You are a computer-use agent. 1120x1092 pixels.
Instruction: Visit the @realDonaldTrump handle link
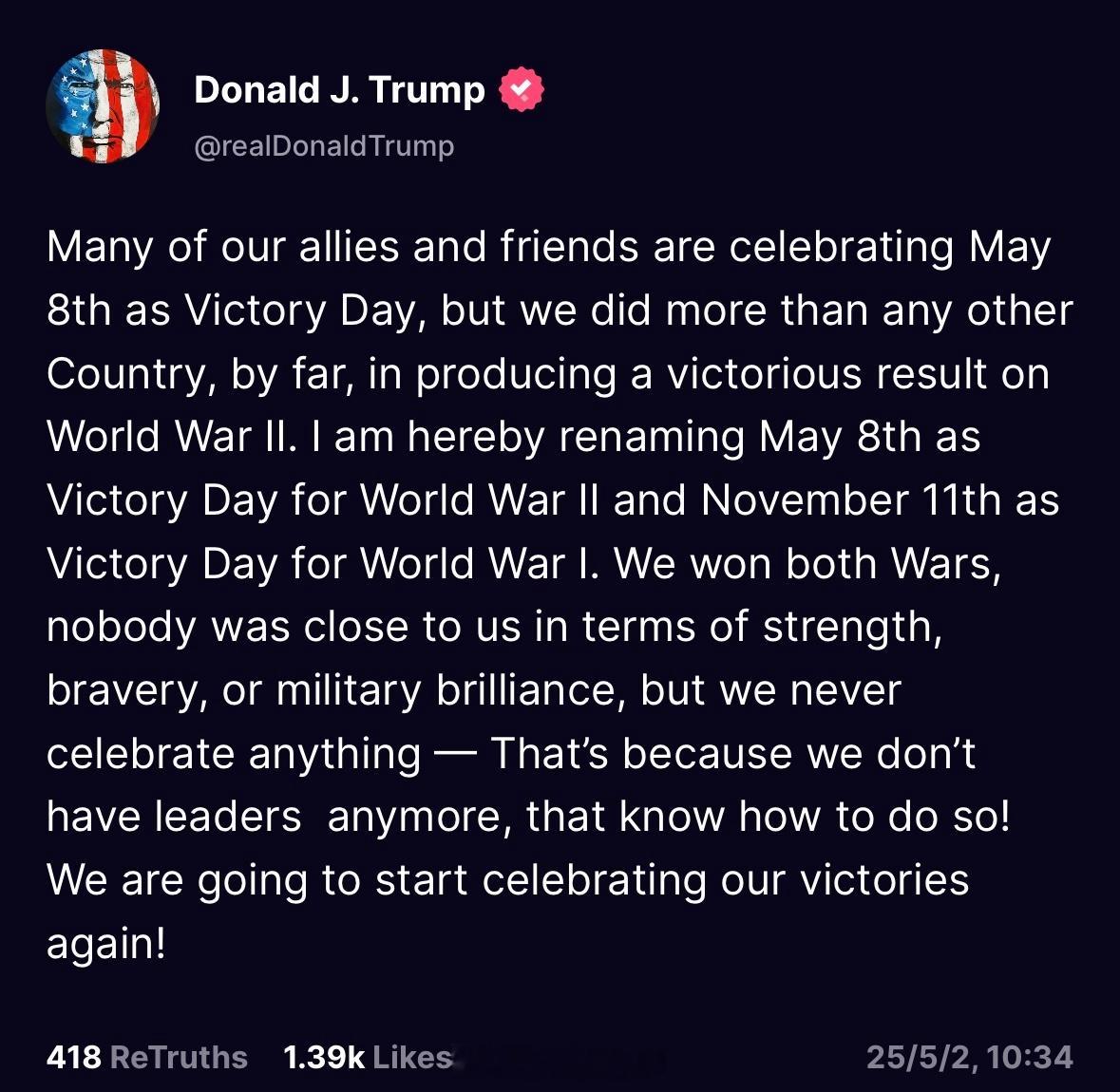tap(324, 145)
